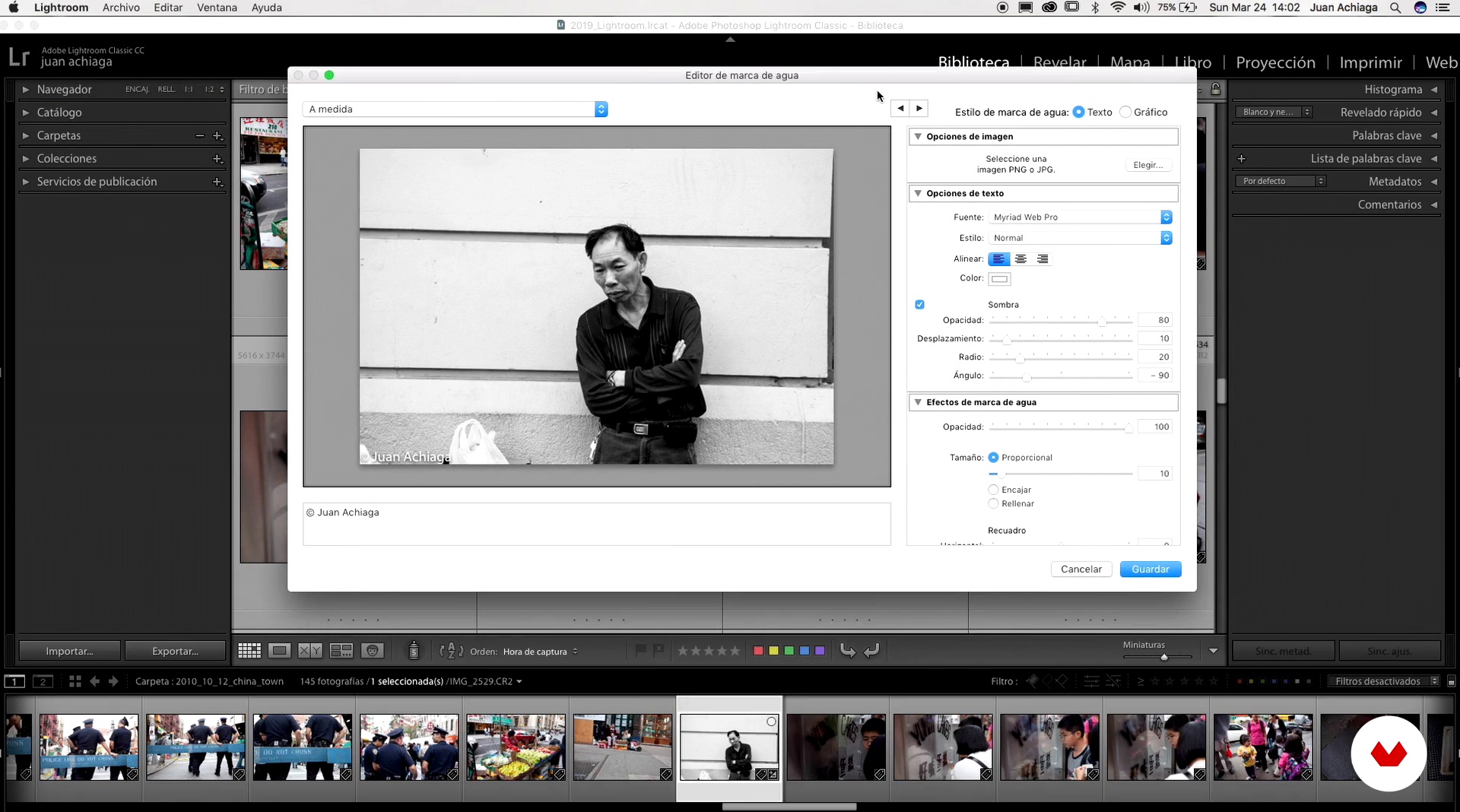Expand Catálogo panel

[26, 113]
